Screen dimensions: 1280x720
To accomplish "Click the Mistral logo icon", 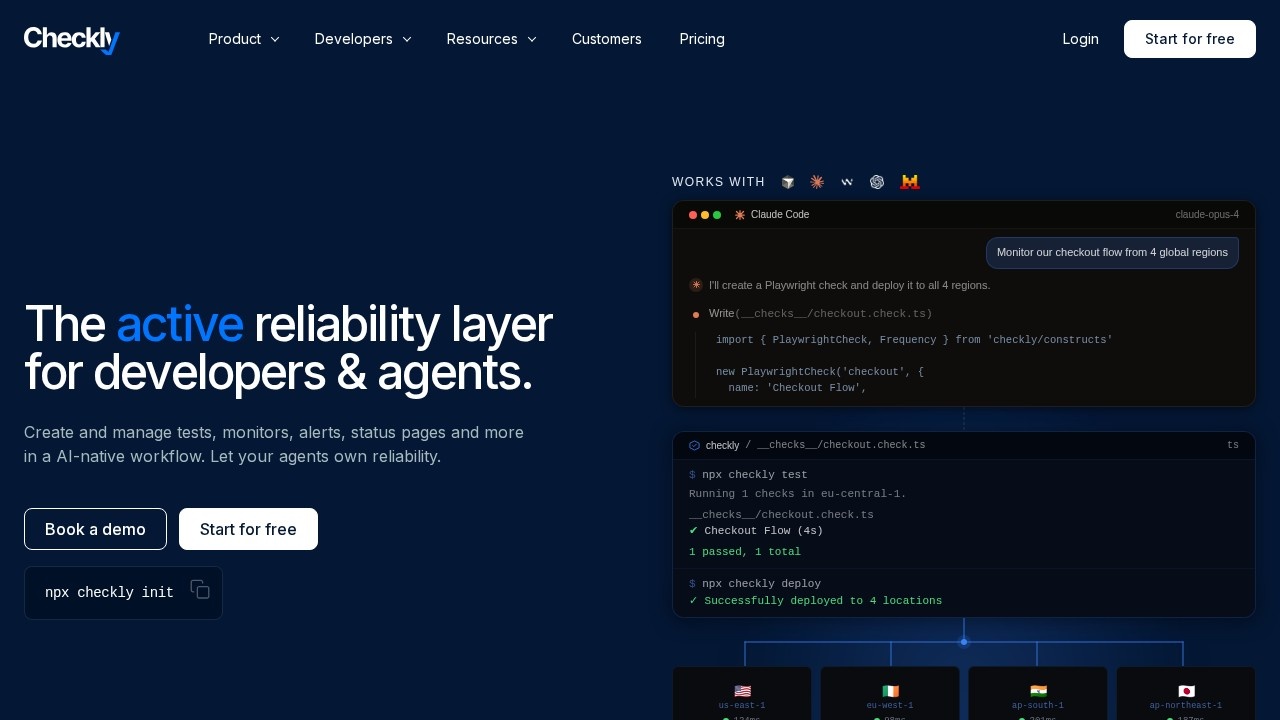I will 909,182.
